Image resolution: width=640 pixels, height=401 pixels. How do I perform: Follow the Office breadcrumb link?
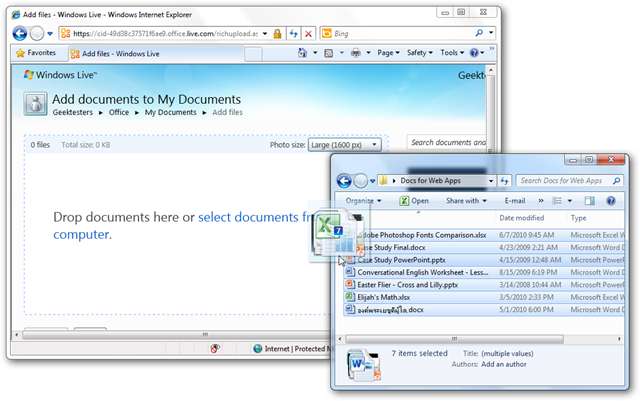click(x=119, y=112)
